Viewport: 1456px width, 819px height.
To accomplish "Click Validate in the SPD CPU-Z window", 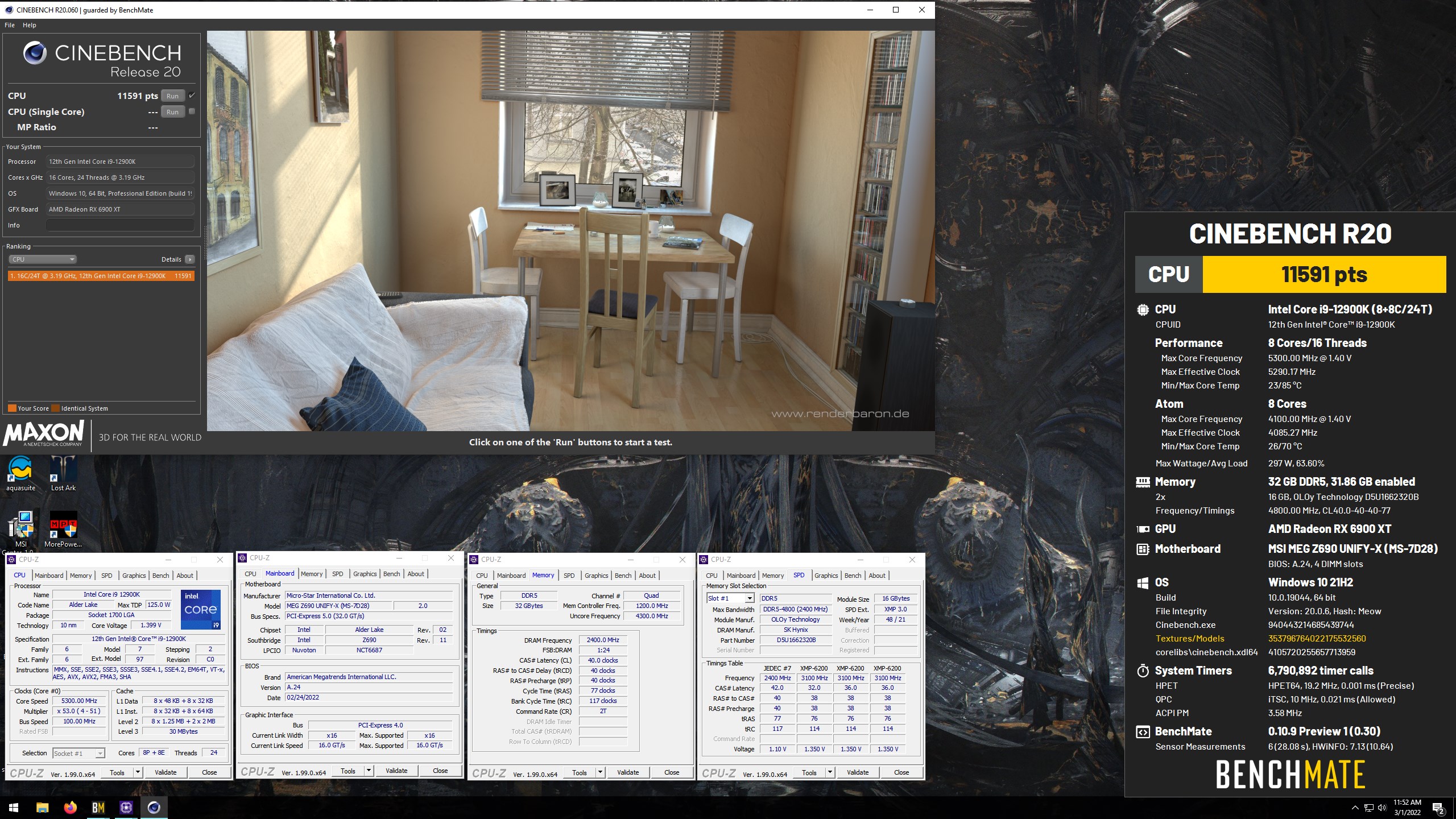I will [x=858, y=772].
